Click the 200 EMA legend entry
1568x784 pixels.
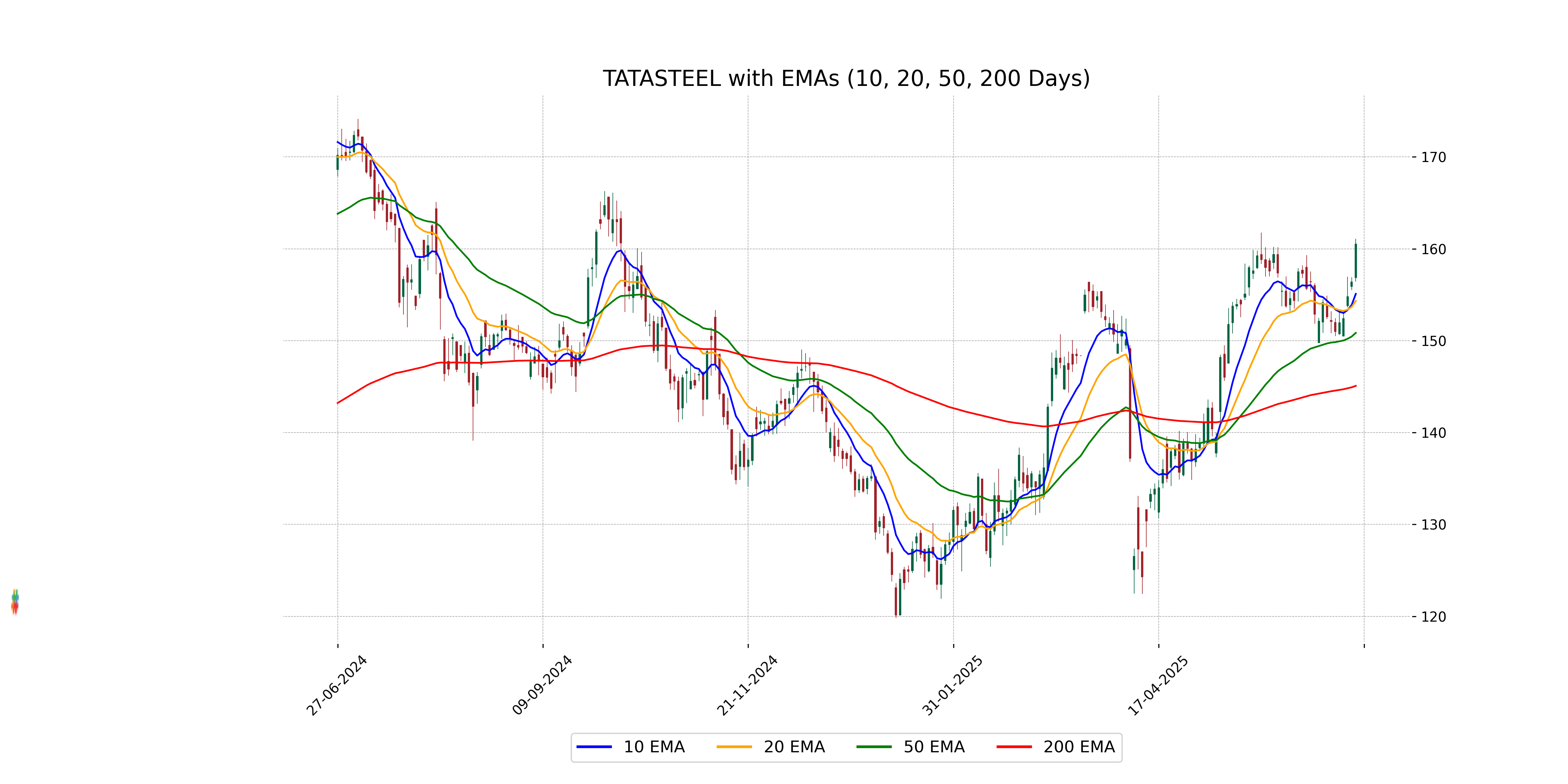point(1056,747)
